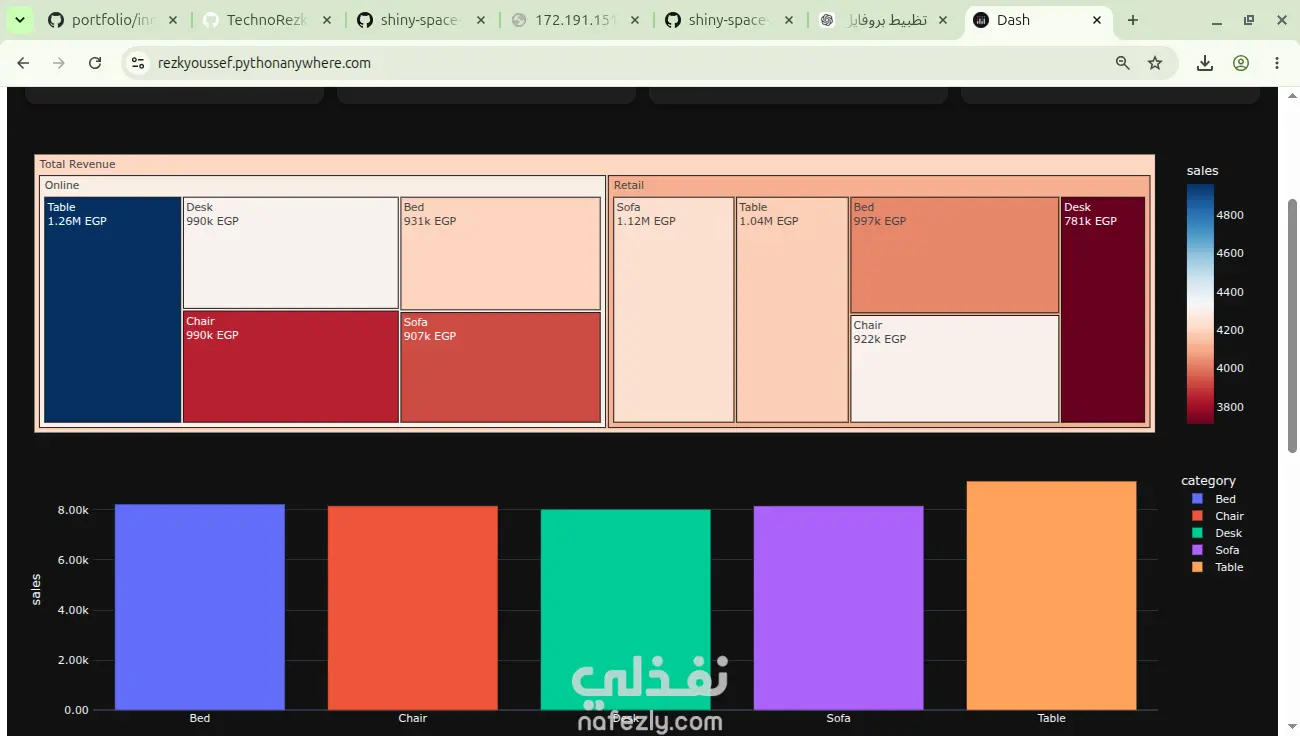Viewport: 1300px width, 736px height.
Task: Open the zoom magnifier icon in address bar
Action: (x=1123, y=63)
